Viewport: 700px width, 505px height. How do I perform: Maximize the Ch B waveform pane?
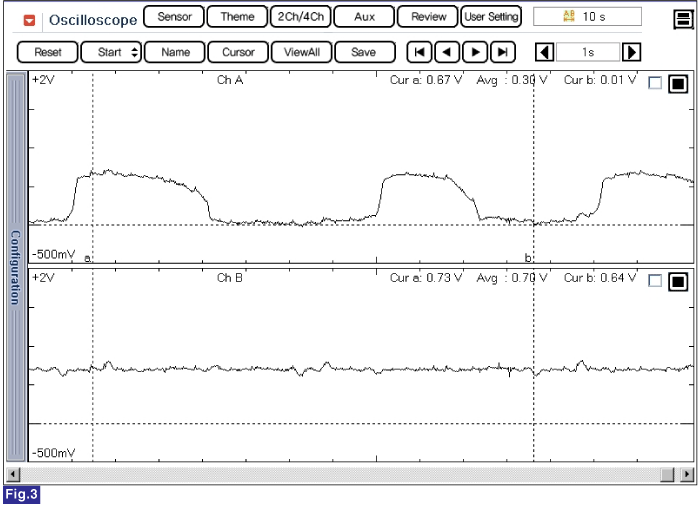click(x=678, y=282)
